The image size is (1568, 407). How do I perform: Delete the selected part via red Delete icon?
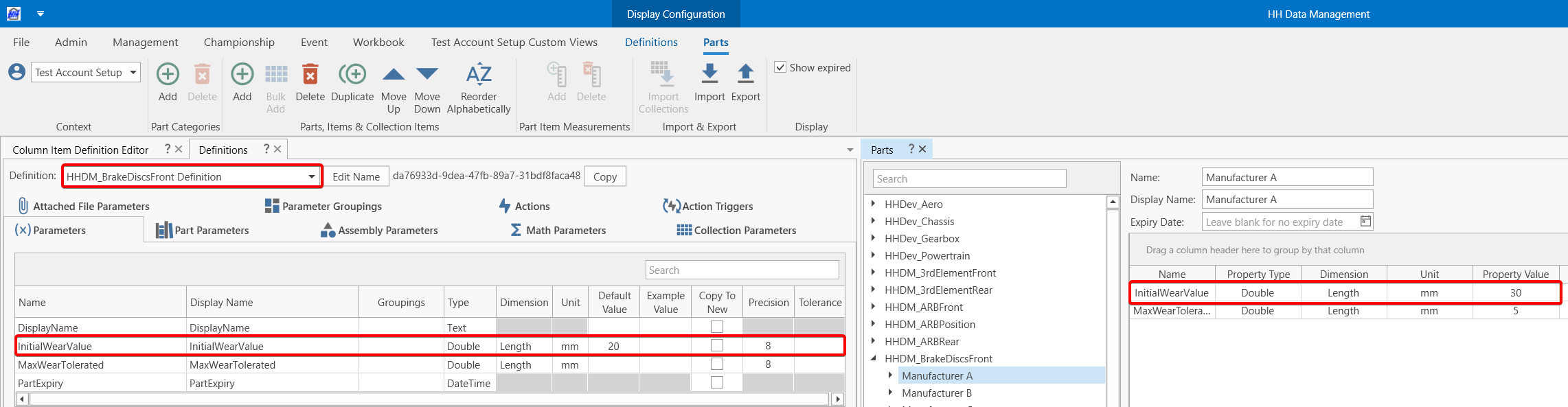click(x=310, y=74)
